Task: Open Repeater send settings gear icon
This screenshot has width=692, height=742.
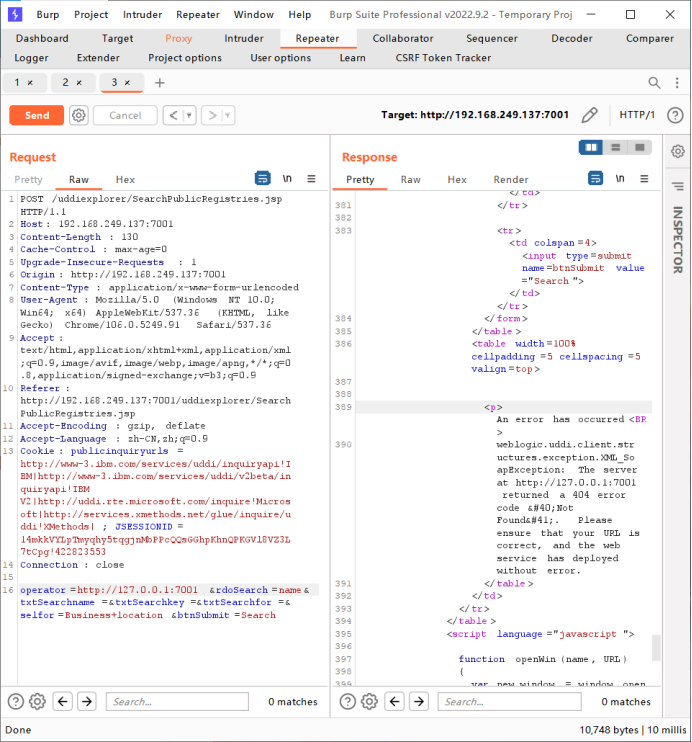Action: point(79,115)
